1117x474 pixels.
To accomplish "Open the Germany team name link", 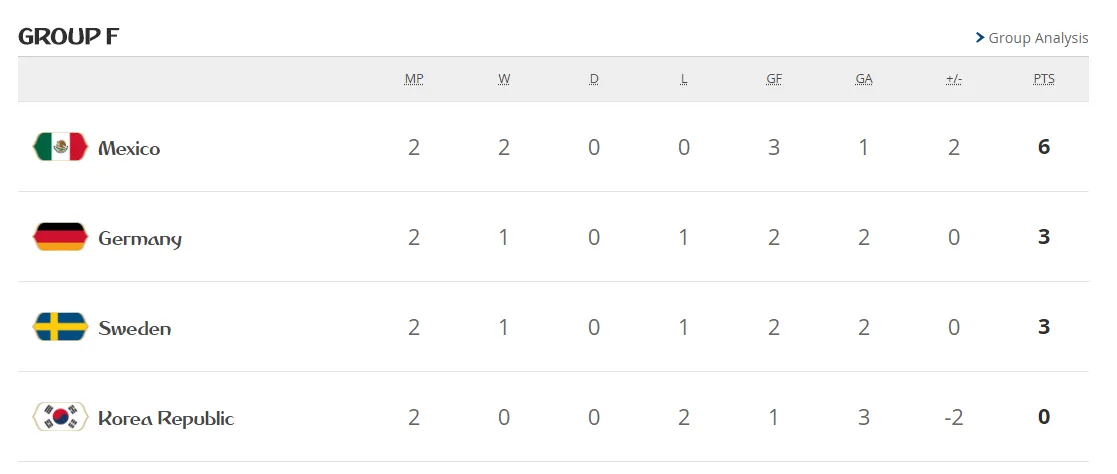I will [140, 239].
